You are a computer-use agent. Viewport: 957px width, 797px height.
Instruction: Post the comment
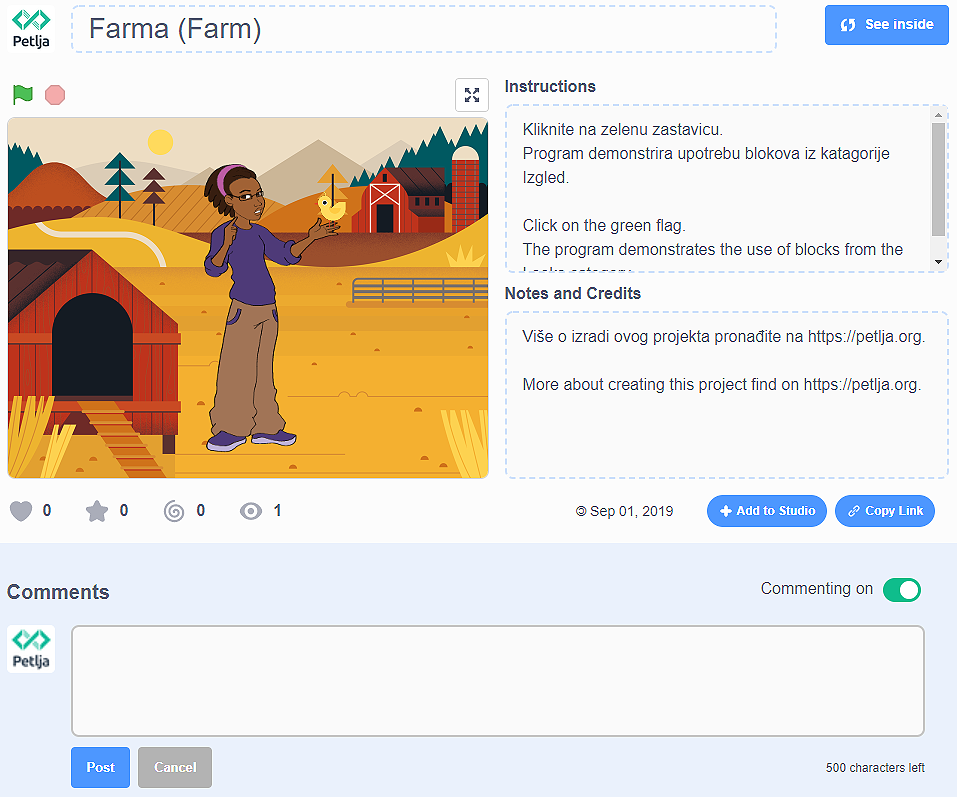coord(100,767)
